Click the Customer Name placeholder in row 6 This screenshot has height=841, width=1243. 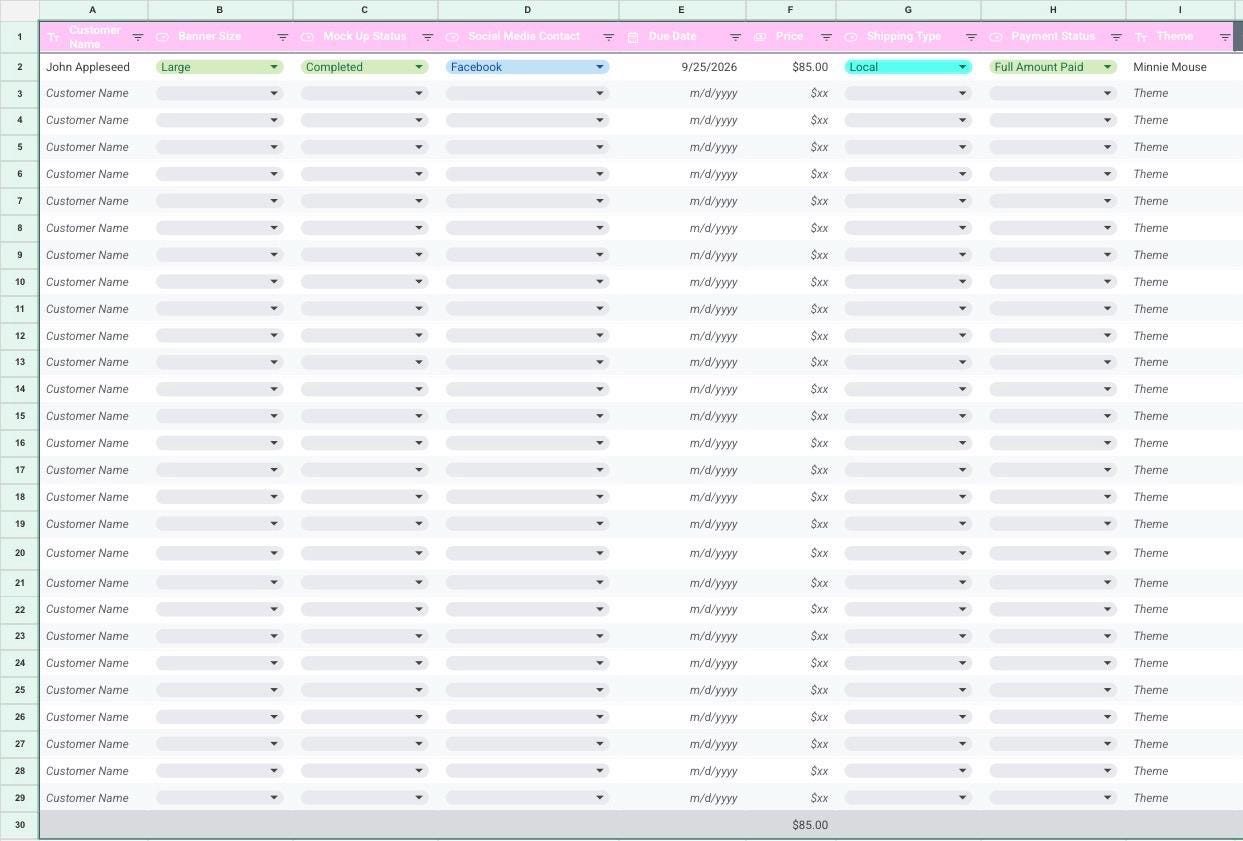[x=87, y=174]
